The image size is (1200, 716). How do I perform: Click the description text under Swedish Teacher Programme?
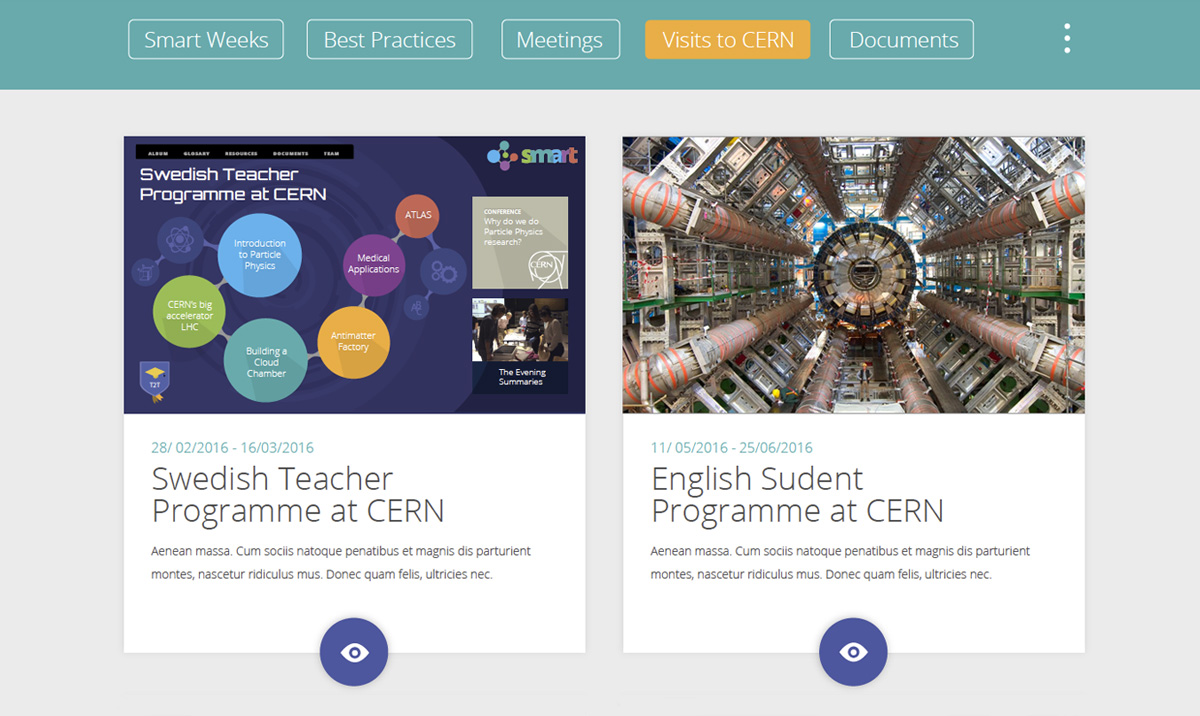click(x=341, y=563)
